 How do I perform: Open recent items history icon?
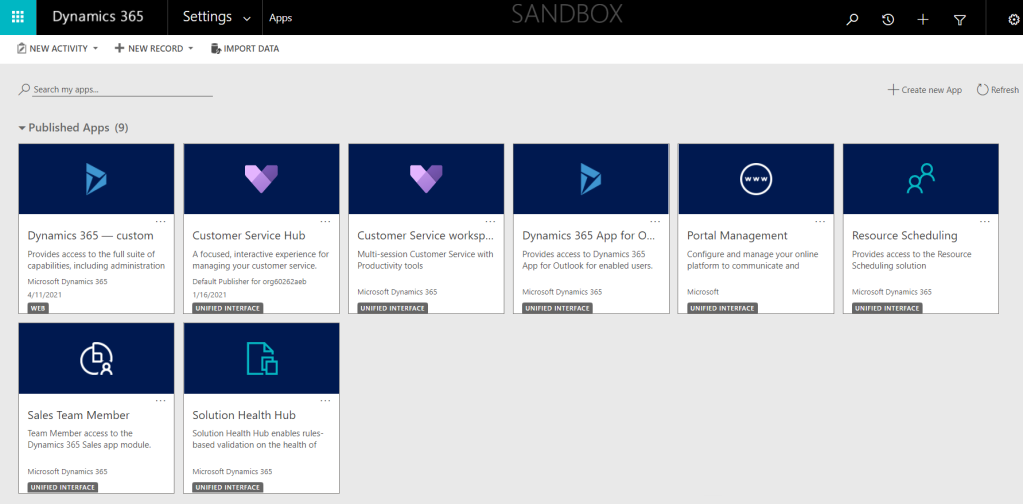pyautogui.click(x=888, y=19)
